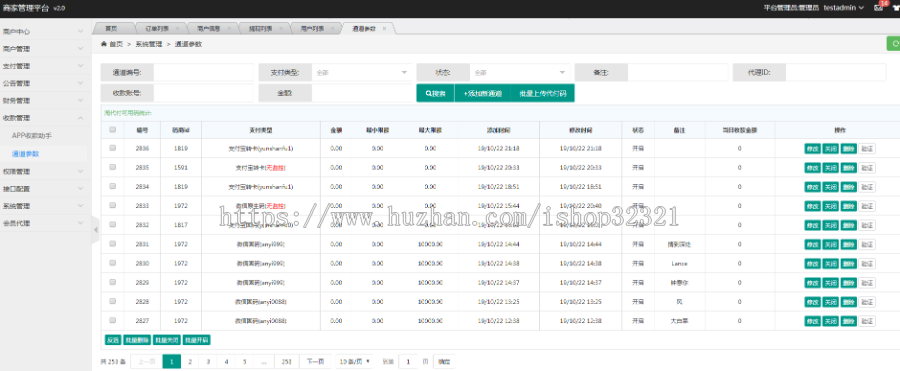Click the home icon in breadcrumb
The width and height of the screenshot is (900, 371).
point(104,44)
